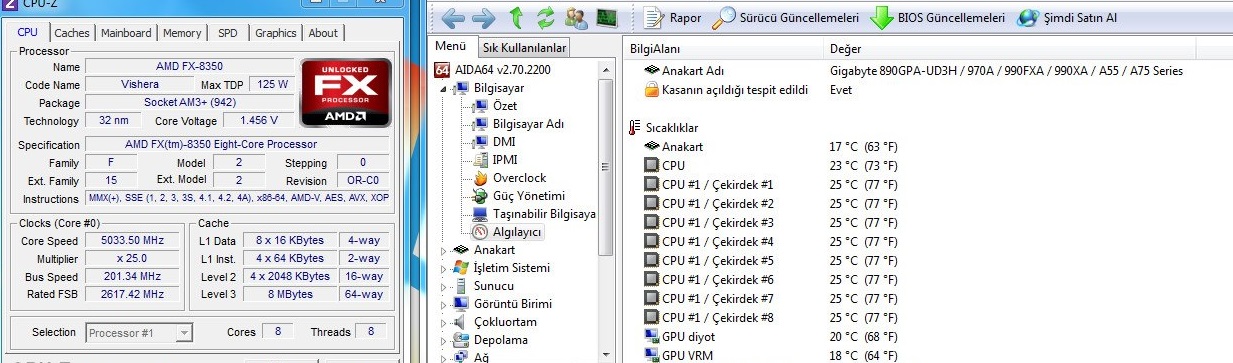
Task: Select Kasanın açıldığı tespit edildi row
Action: click(x=928, y=90)
